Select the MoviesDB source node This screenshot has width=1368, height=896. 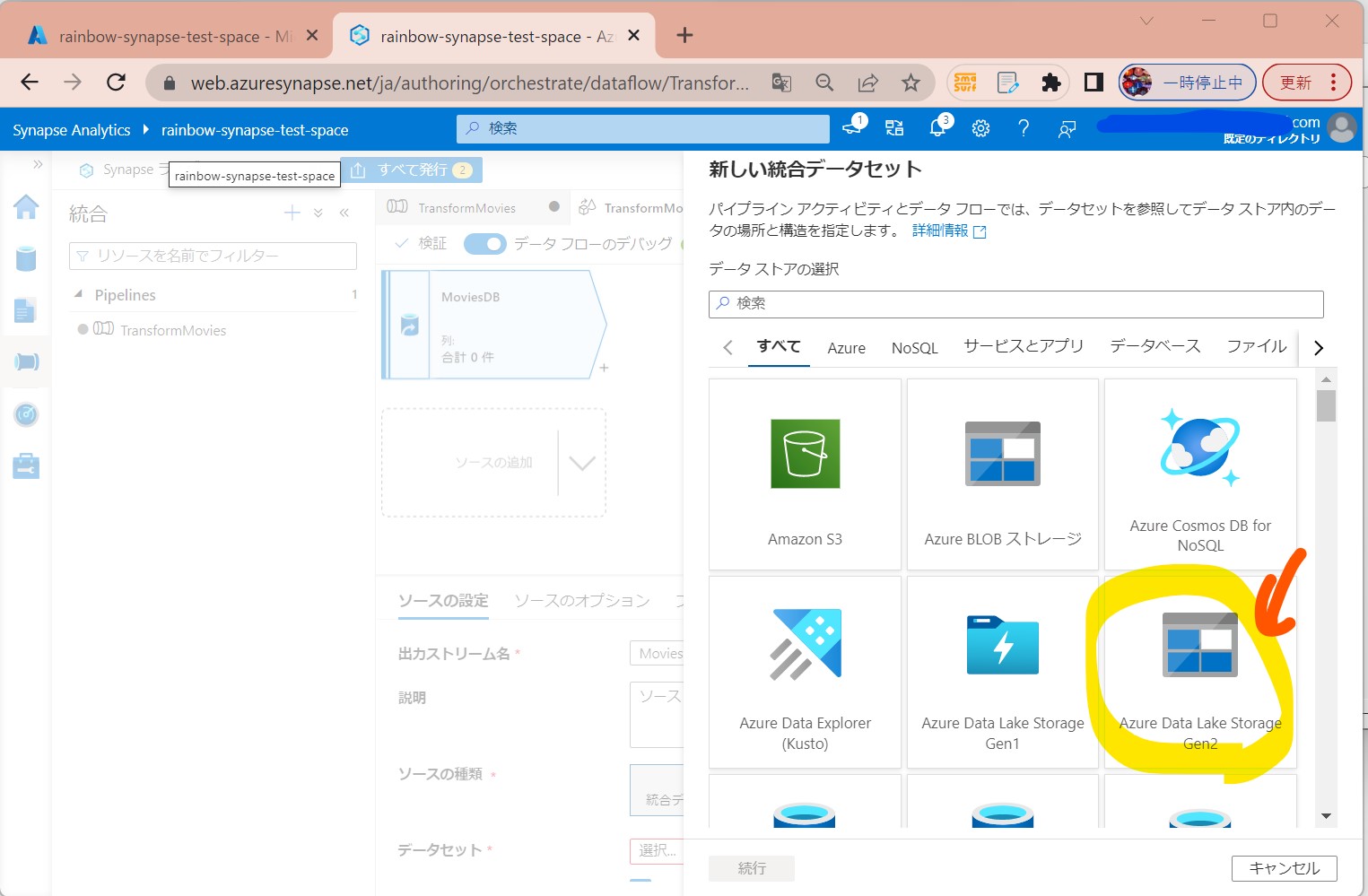click(x=493, y=325)
